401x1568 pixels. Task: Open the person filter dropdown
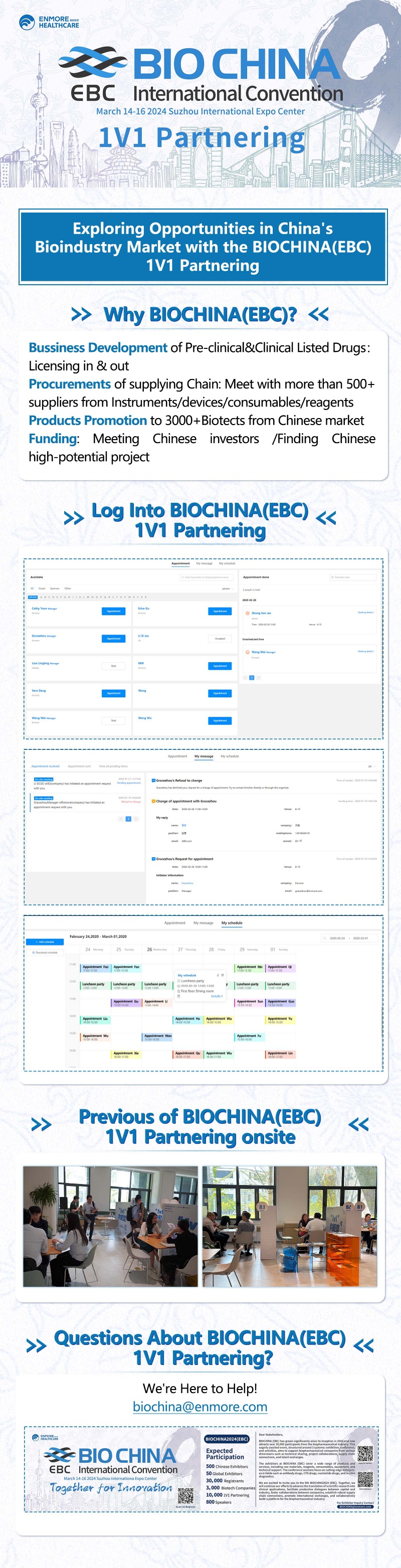tap(227, 589)
